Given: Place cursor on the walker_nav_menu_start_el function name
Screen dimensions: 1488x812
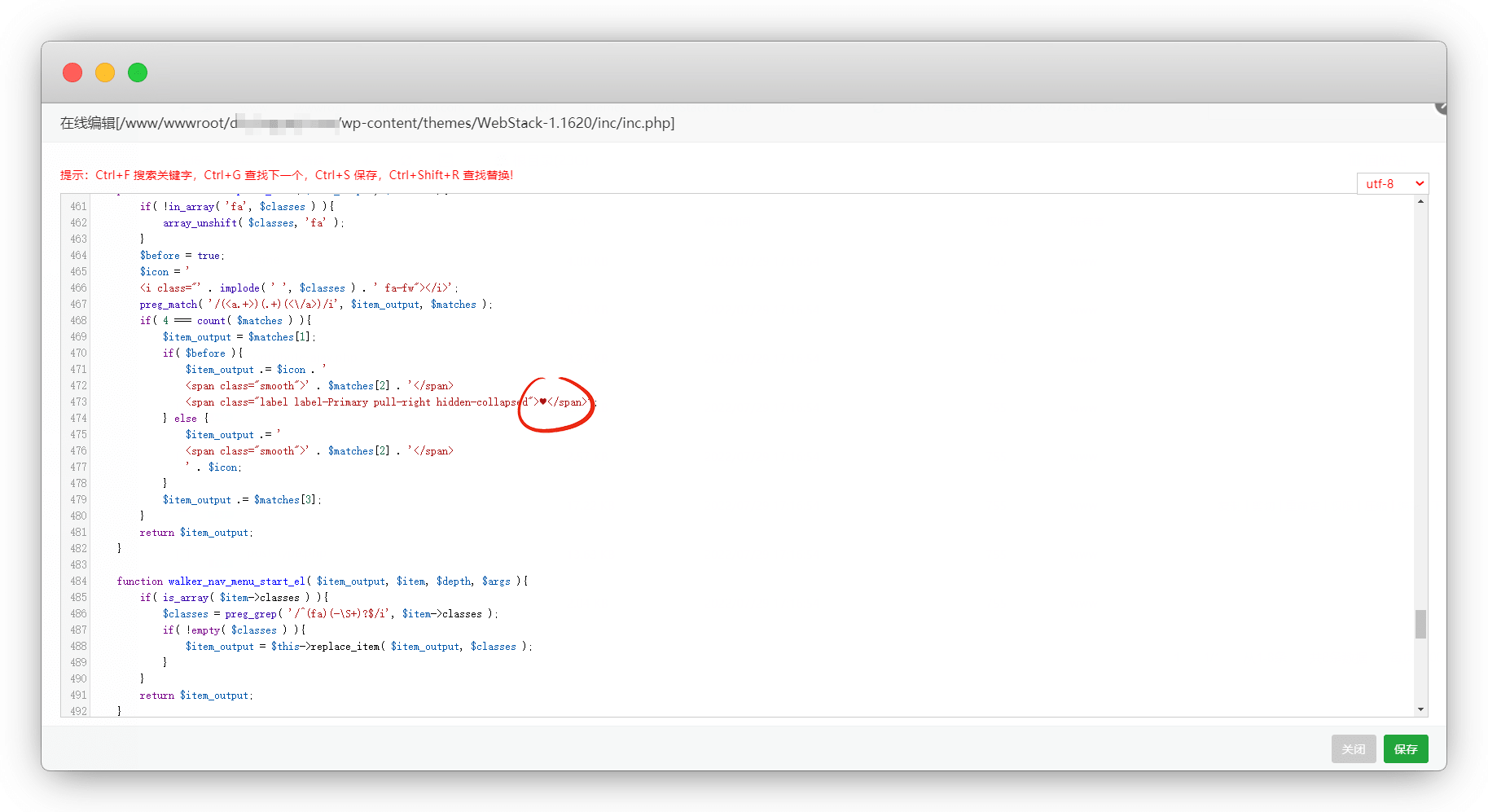Looking at the screenshot, I should click(236, 582).
